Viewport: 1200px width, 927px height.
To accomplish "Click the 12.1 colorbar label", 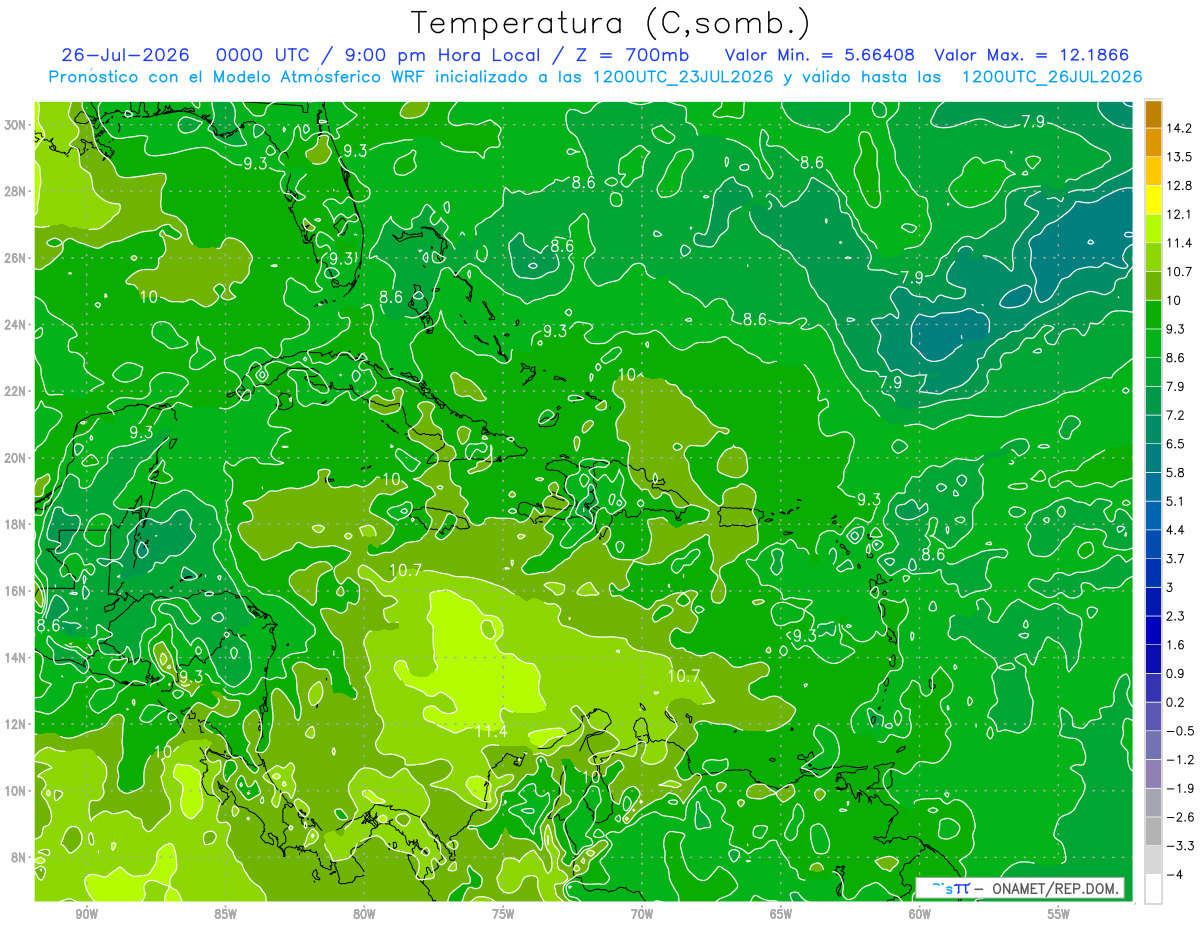I will [1179, 214].
